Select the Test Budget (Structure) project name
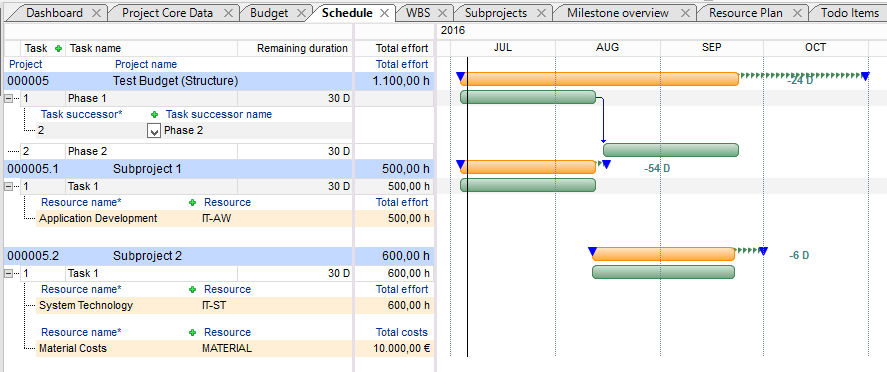This screenshot has width=887, height=372. click(x=175, y=81)
